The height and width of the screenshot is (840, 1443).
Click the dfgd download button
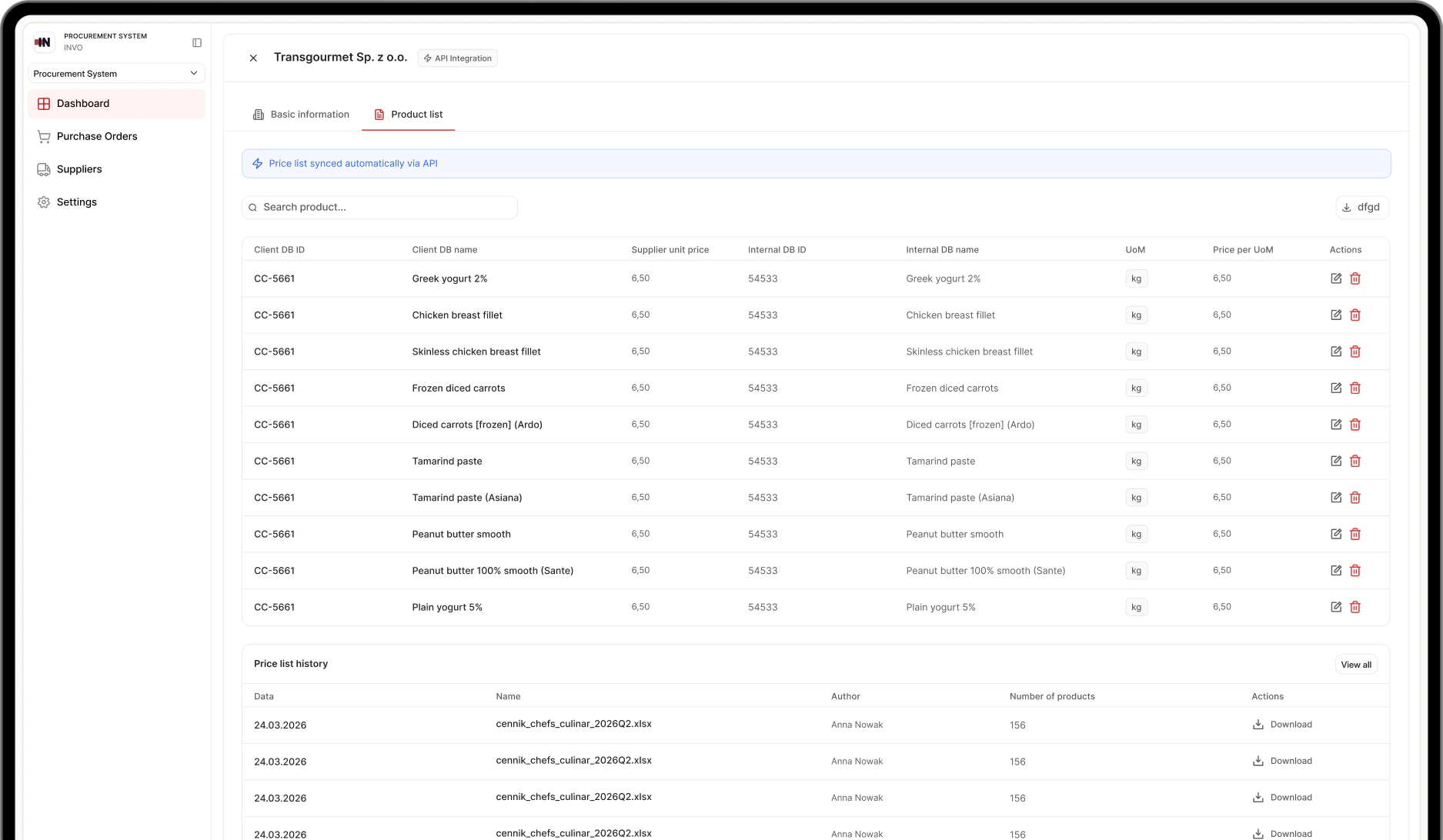(x=1361, y=207)
